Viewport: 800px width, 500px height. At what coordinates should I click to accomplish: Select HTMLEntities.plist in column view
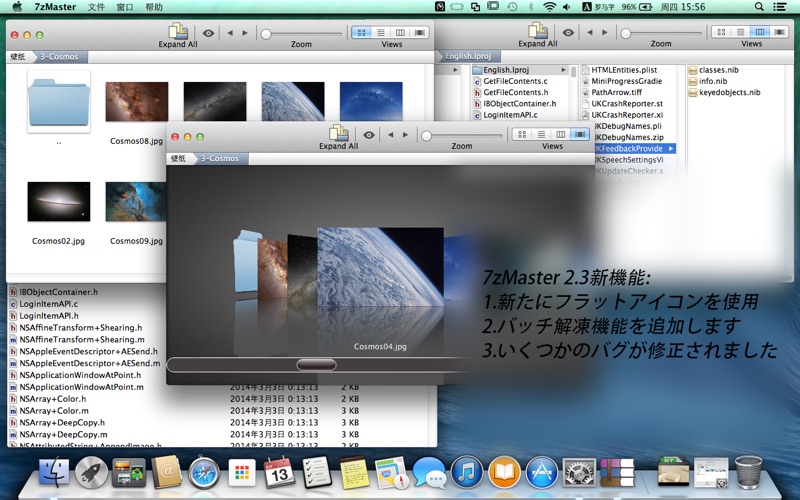coord(619,70)
